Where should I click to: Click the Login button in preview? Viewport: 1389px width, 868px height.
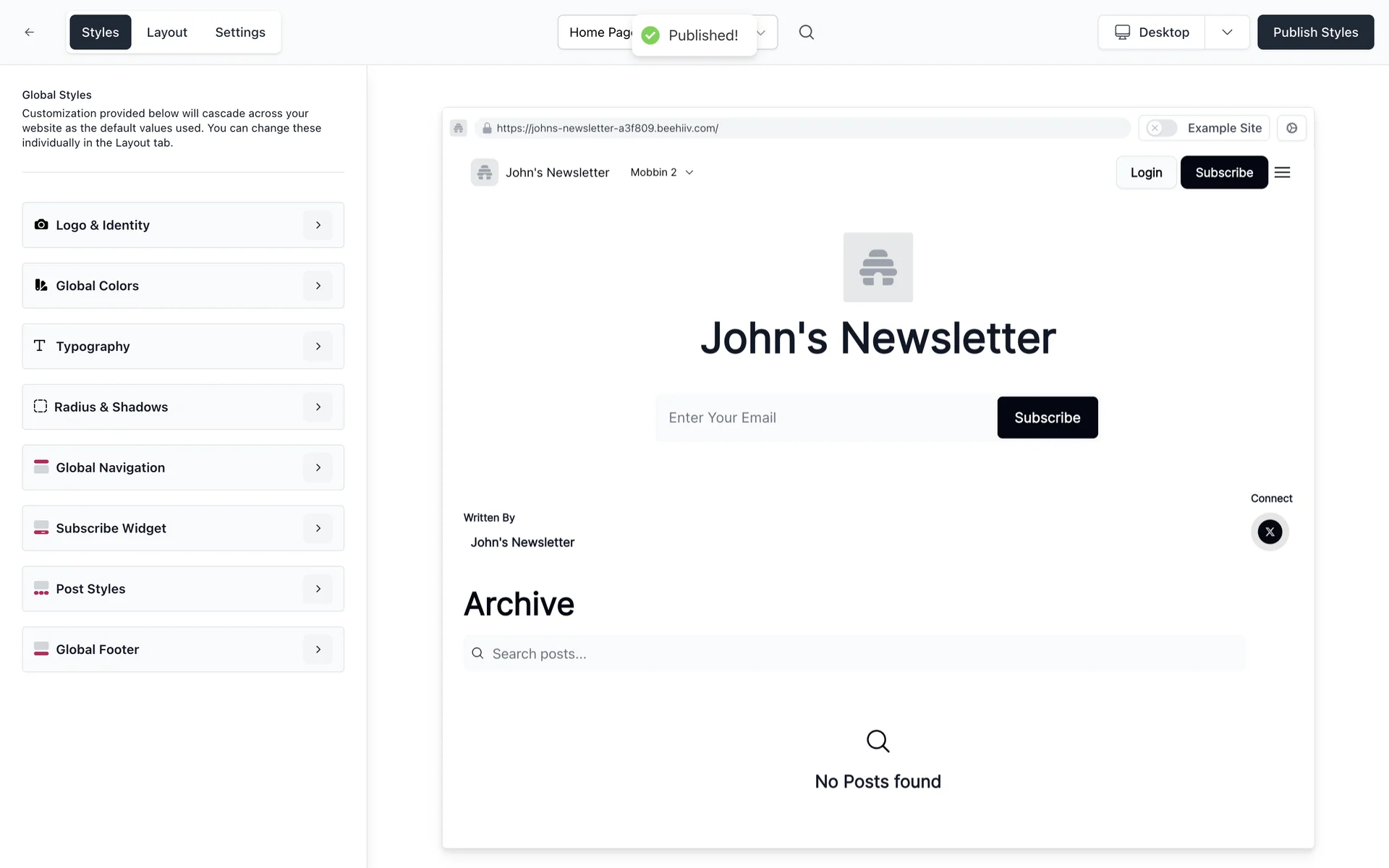point(1146,172)
